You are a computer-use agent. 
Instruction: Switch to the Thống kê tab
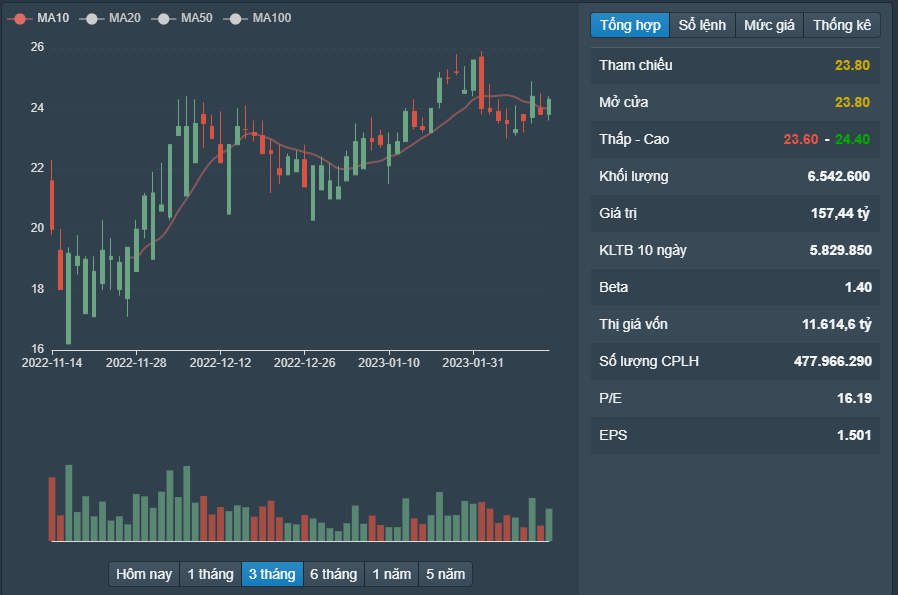click(x=842, y=25)
